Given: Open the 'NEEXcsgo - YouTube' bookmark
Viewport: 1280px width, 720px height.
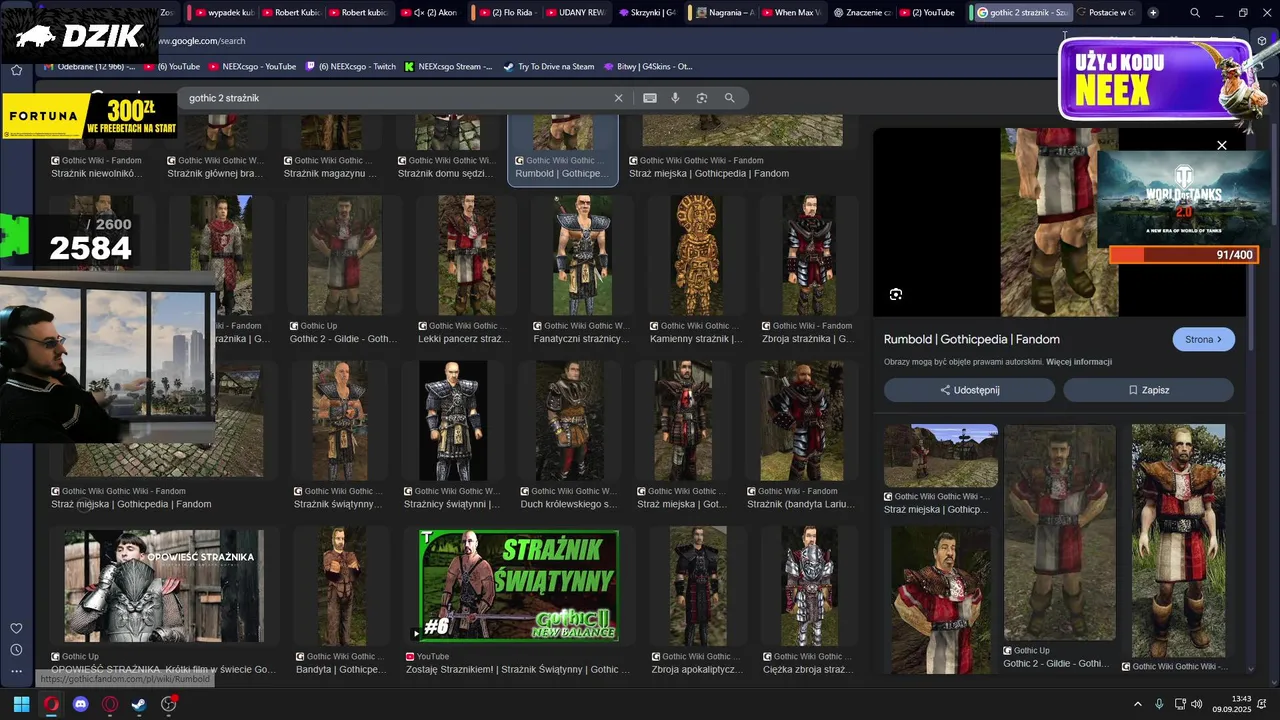Looking at the screenshot, I should [x=252, y=67].
